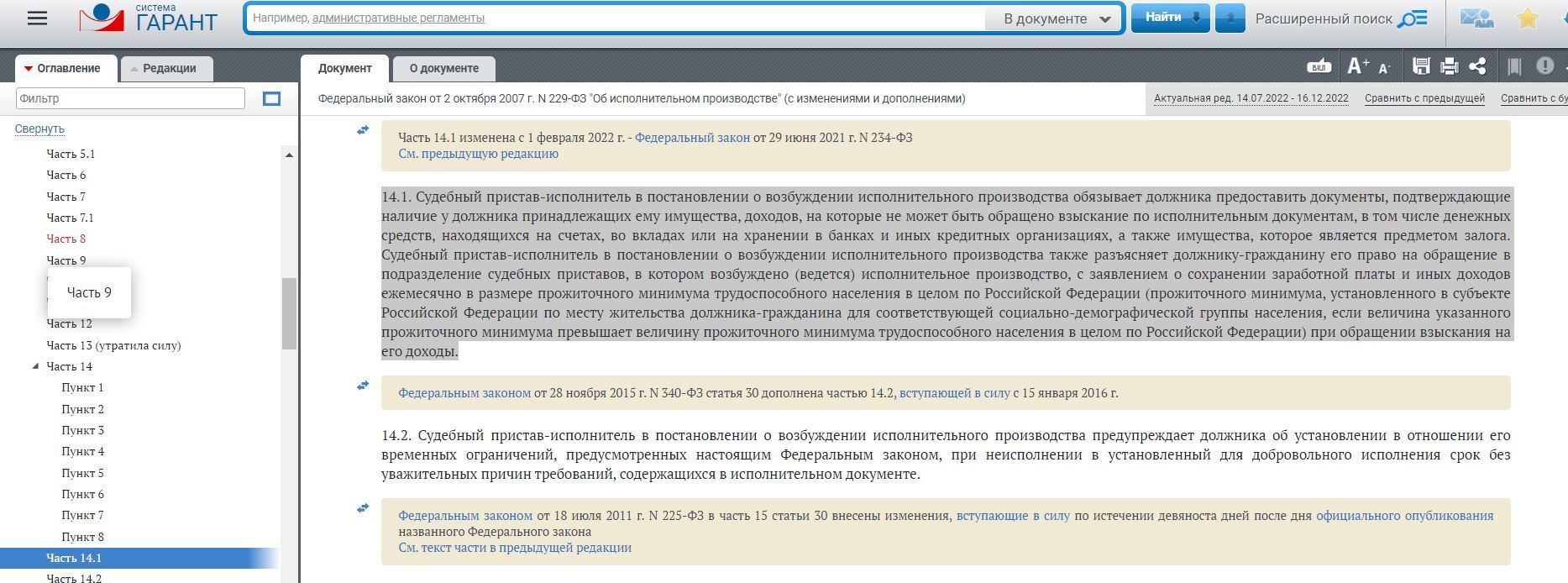The height and width of the screenshot is (583, 1568).
Task: Select Часть 7 in contents tree
Action: tap(66, 197)
